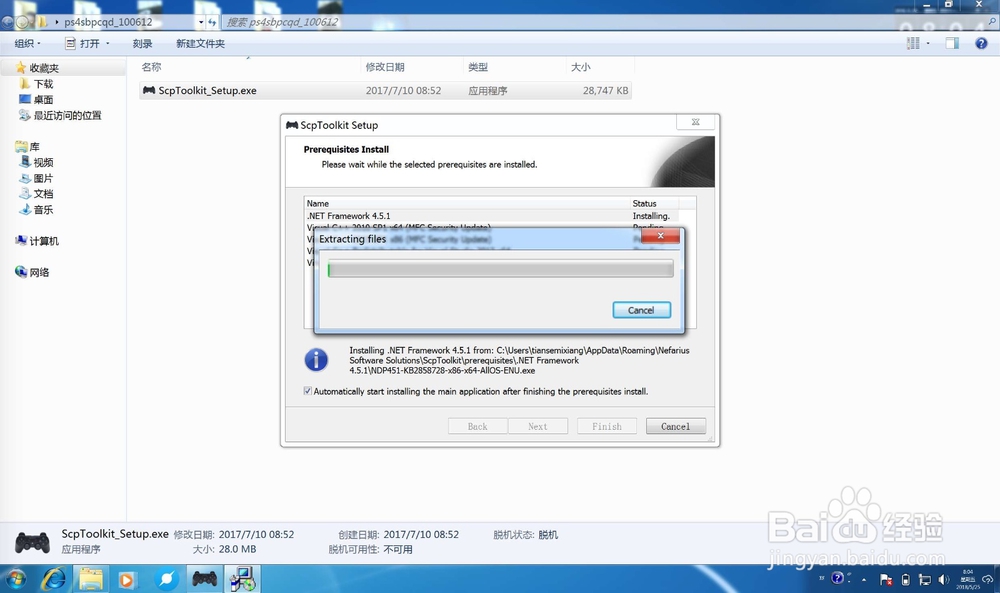Screen dimensions: 1000x593
Task: Click the help icon in Explorer toolbar
Action: (981, 43)
